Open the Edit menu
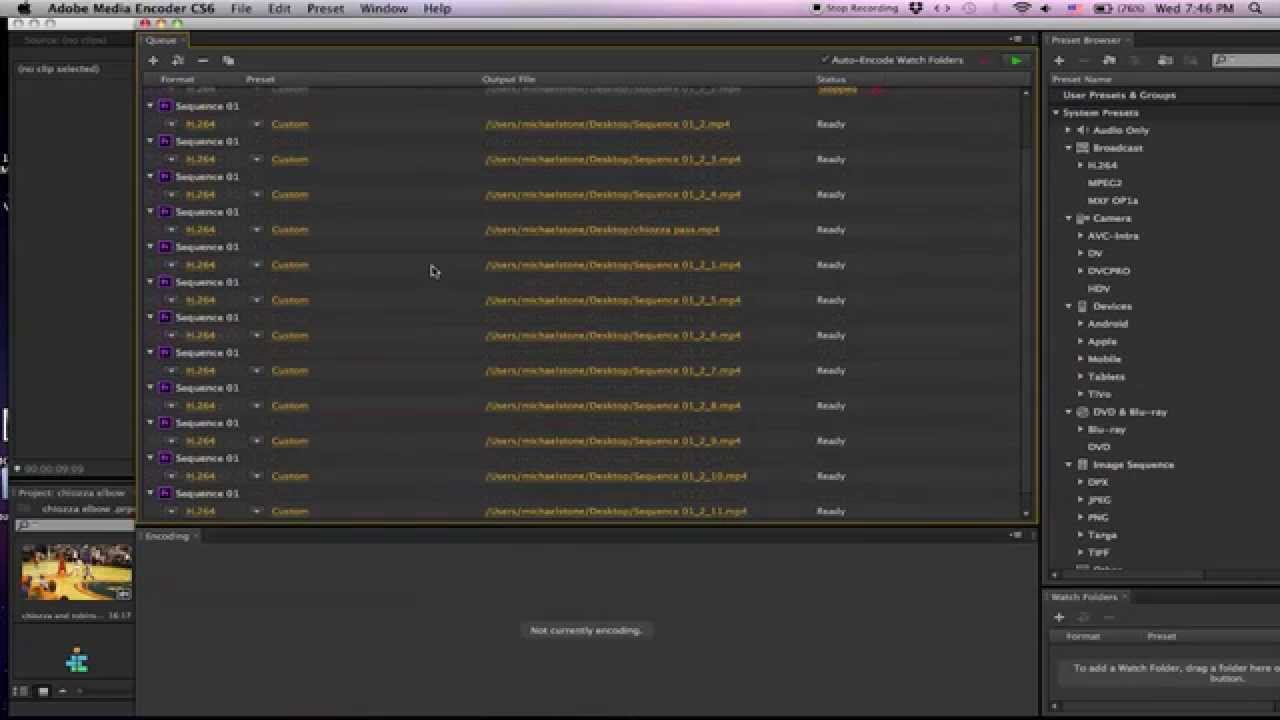The image size is (1280, 720). [x=279, y=8]
